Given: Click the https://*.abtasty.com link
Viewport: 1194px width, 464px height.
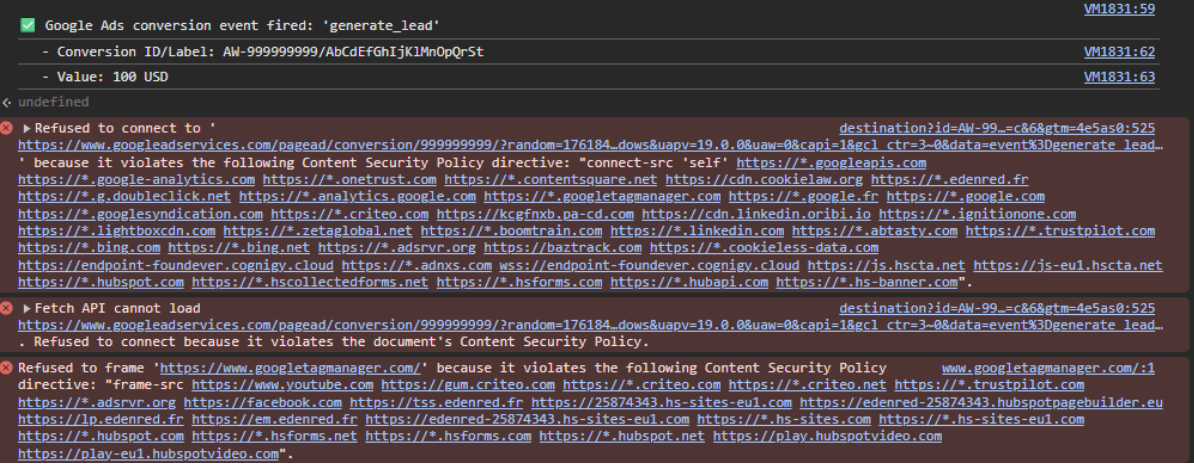Looking at the screenshot, I should [874, 231].
